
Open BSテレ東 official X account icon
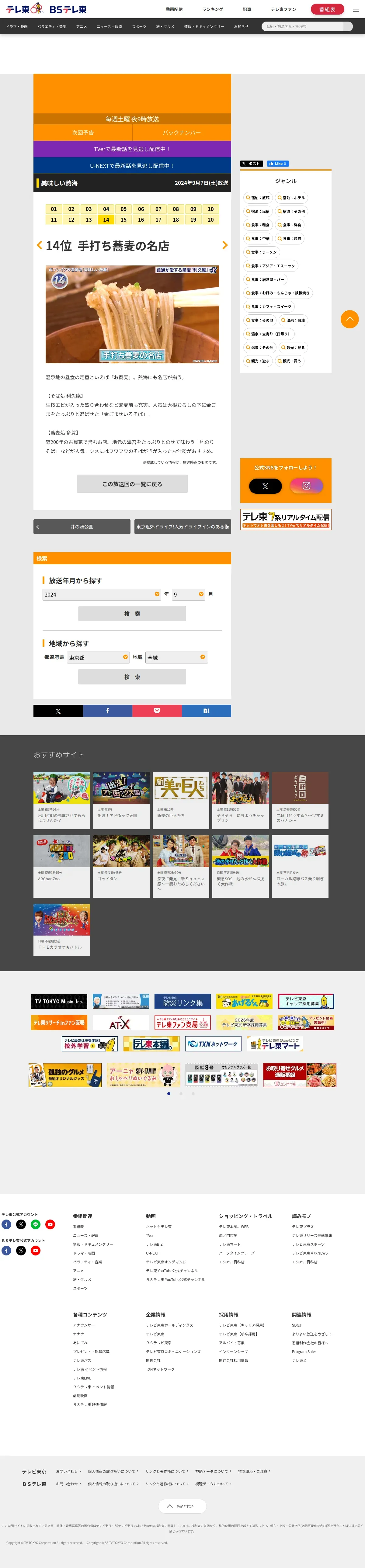[21, 1251]
